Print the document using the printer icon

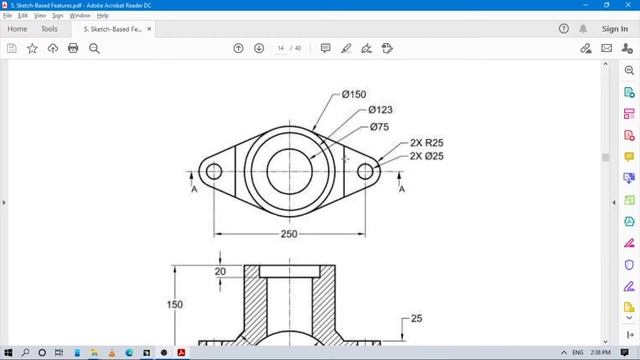(73, 48)
